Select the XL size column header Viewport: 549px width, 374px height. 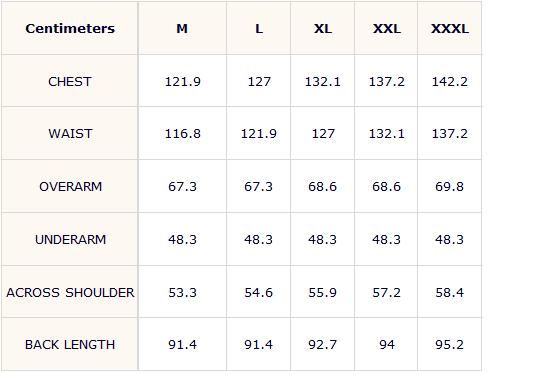pyautogui.click(x=322, y=28)
